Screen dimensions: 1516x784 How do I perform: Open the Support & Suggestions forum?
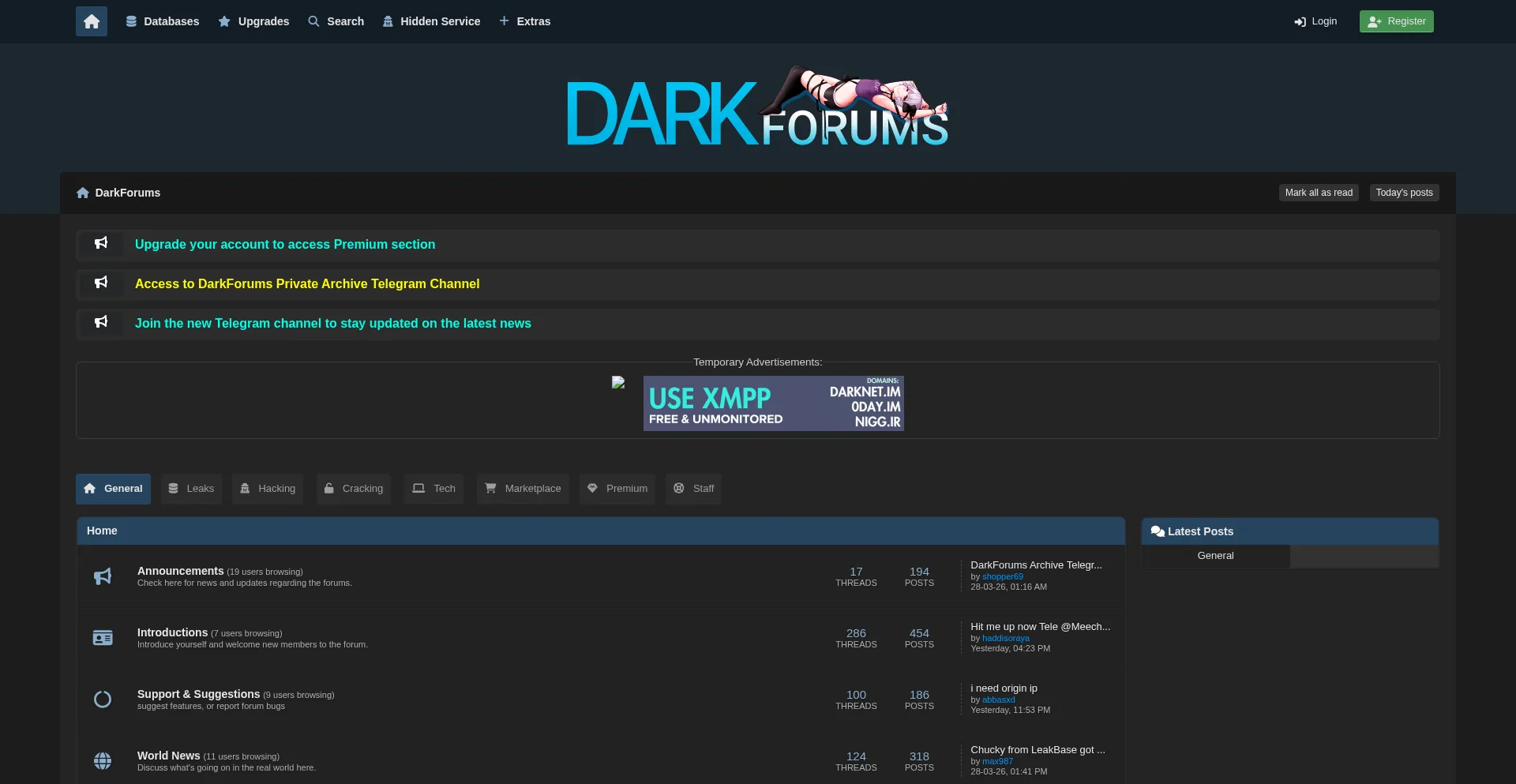(198, 694)
